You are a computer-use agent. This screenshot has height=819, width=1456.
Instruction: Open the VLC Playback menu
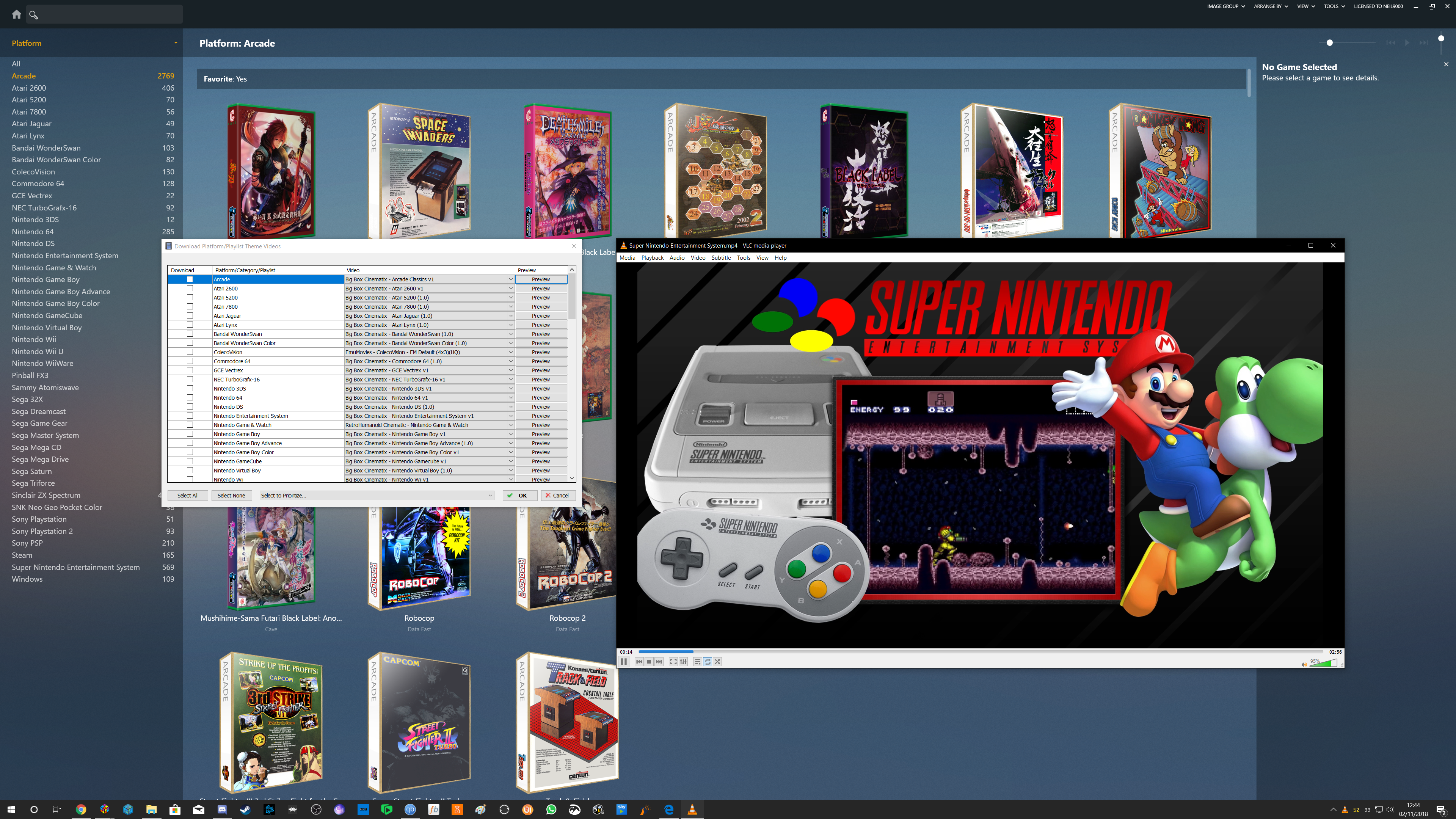click(x=652, y=258)
